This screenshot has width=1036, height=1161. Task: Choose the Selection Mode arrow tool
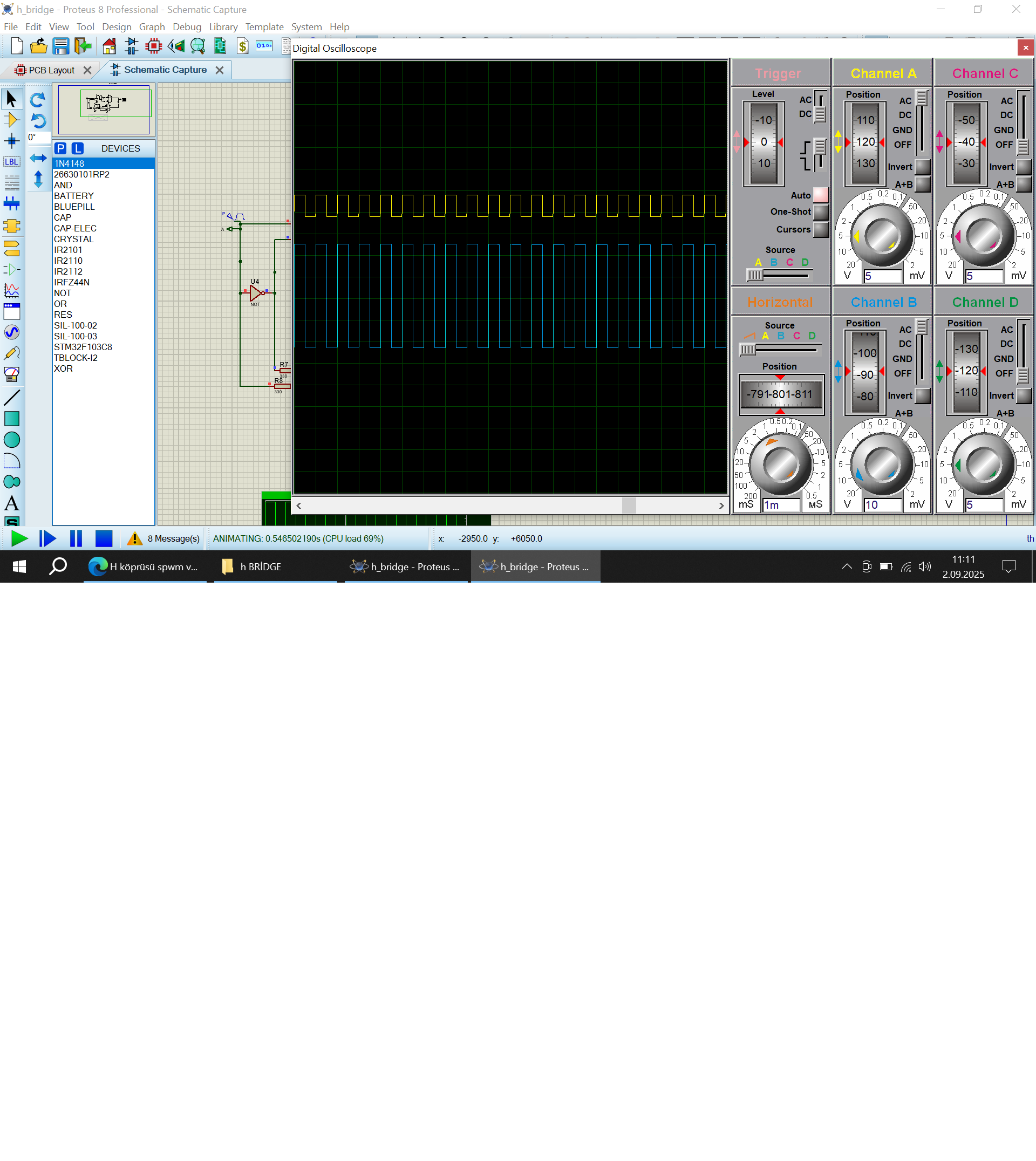pyautogui.click(x=11, y=99)
